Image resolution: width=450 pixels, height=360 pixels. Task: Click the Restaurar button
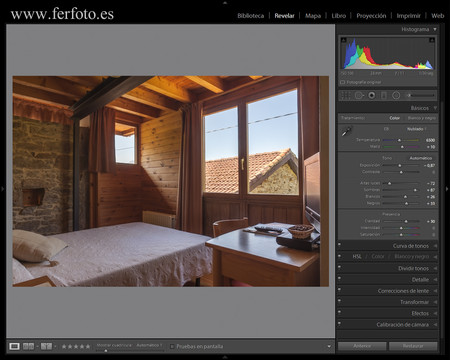(x=413, y=346)
